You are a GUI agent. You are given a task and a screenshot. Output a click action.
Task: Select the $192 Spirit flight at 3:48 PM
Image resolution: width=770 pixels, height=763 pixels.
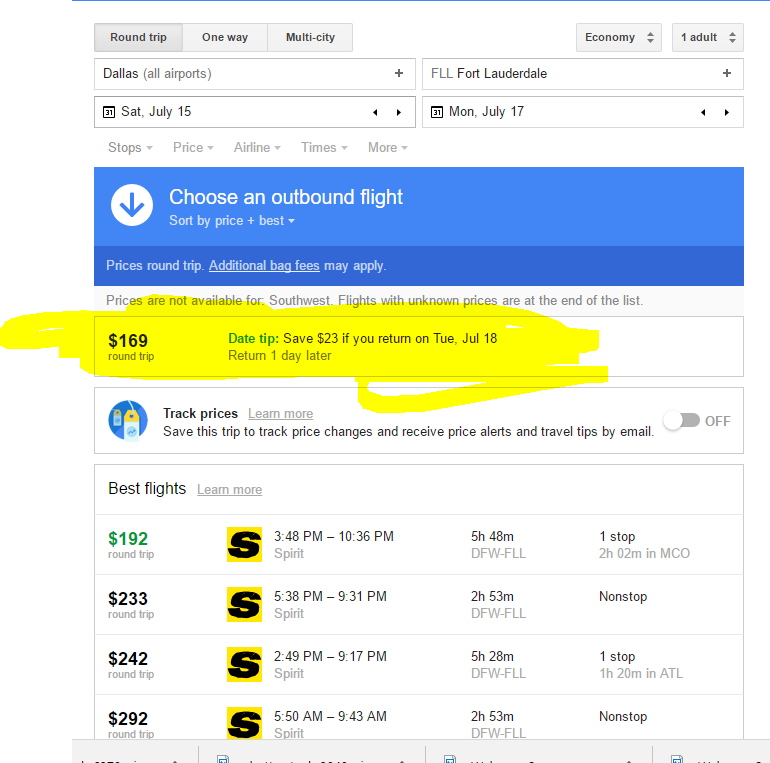coord(419,545)
